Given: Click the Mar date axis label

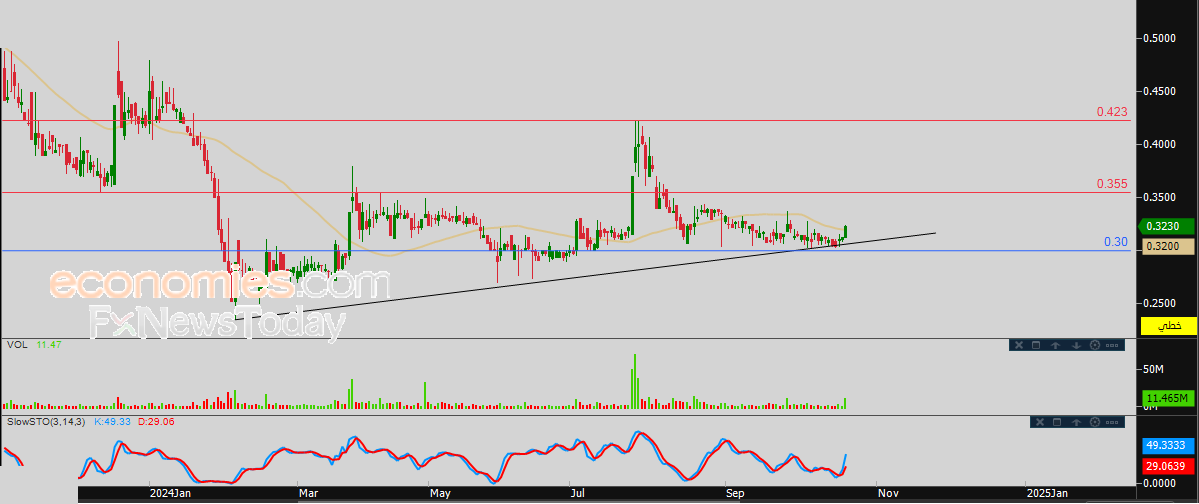Looking at the screenshot, I should coord(310,494).
